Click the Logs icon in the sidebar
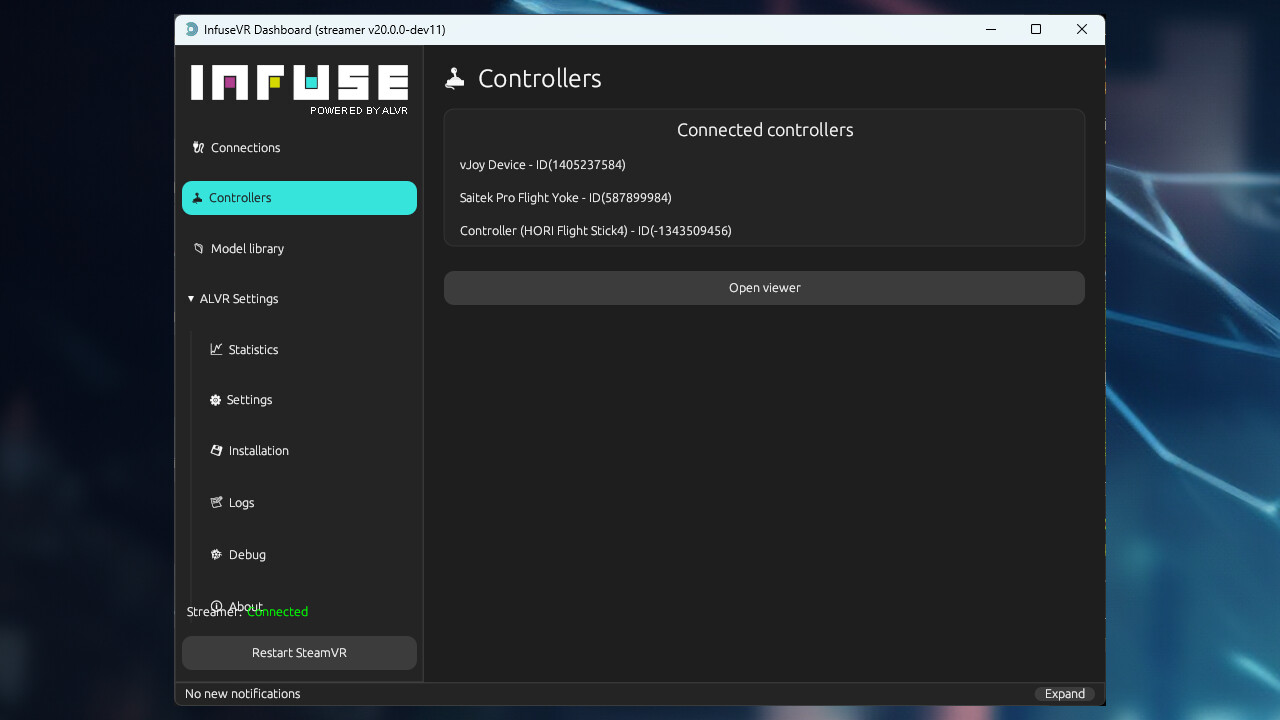1280x720 pixels. (x=214, y=502)
